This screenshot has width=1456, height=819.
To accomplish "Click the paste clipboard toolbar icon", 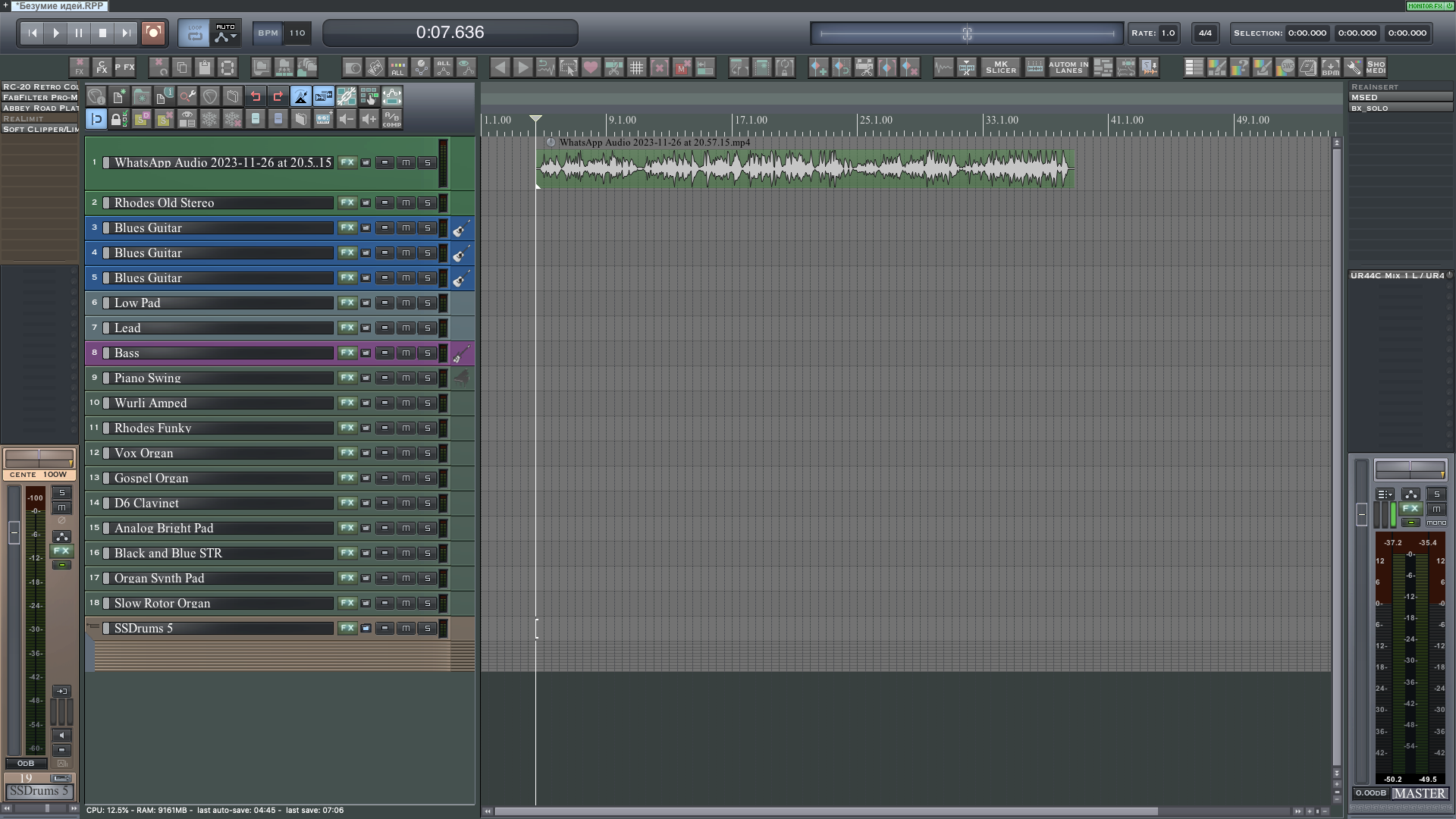I will tap(205, 67).
